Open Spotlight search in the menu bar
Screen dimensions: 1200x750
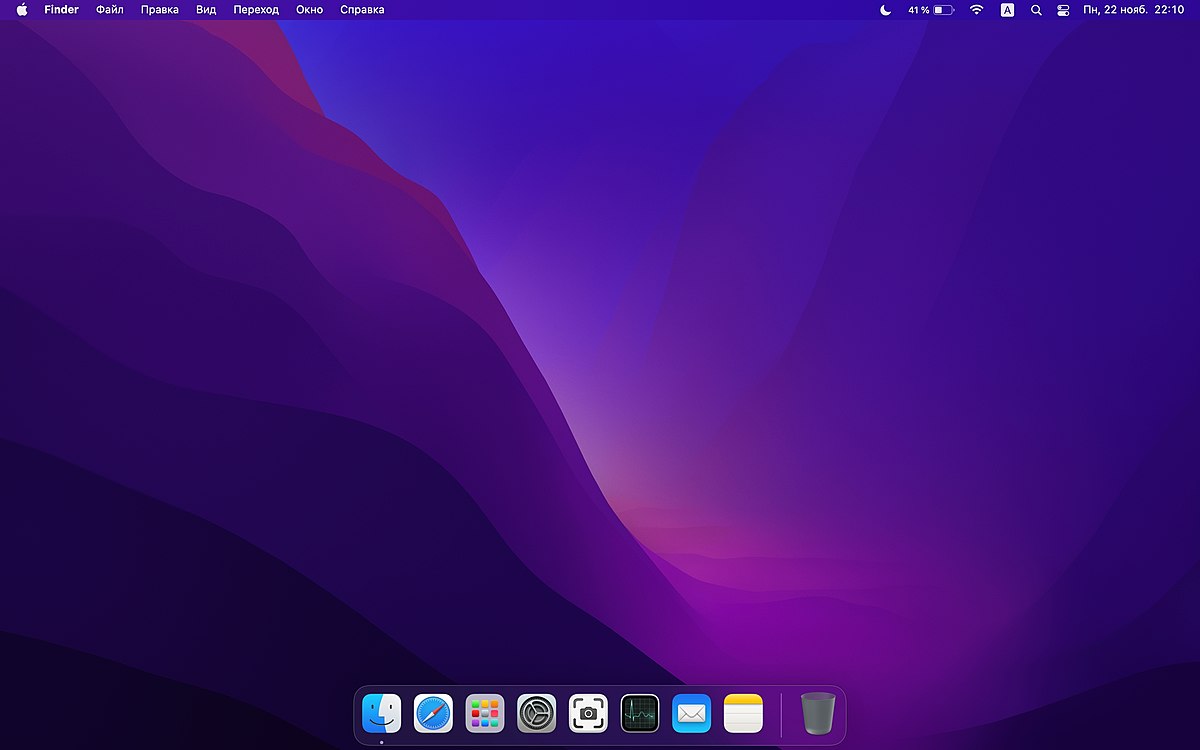point(1036,10)
